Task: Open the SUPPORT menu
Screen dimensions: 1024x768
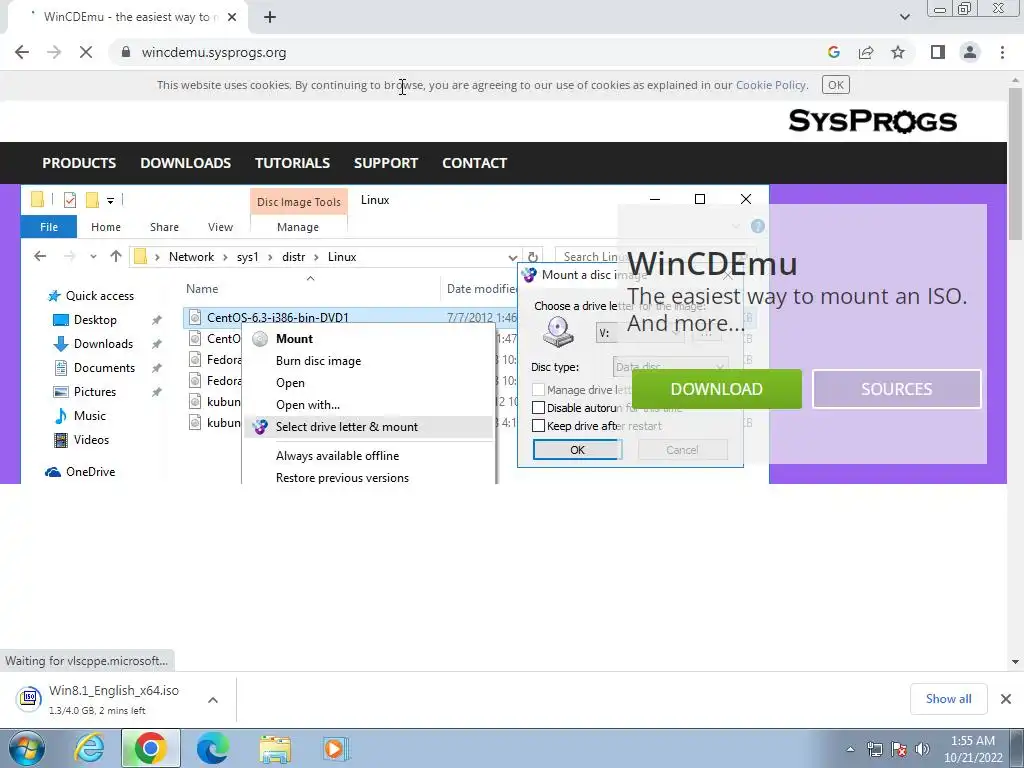Action: [385, 163]
